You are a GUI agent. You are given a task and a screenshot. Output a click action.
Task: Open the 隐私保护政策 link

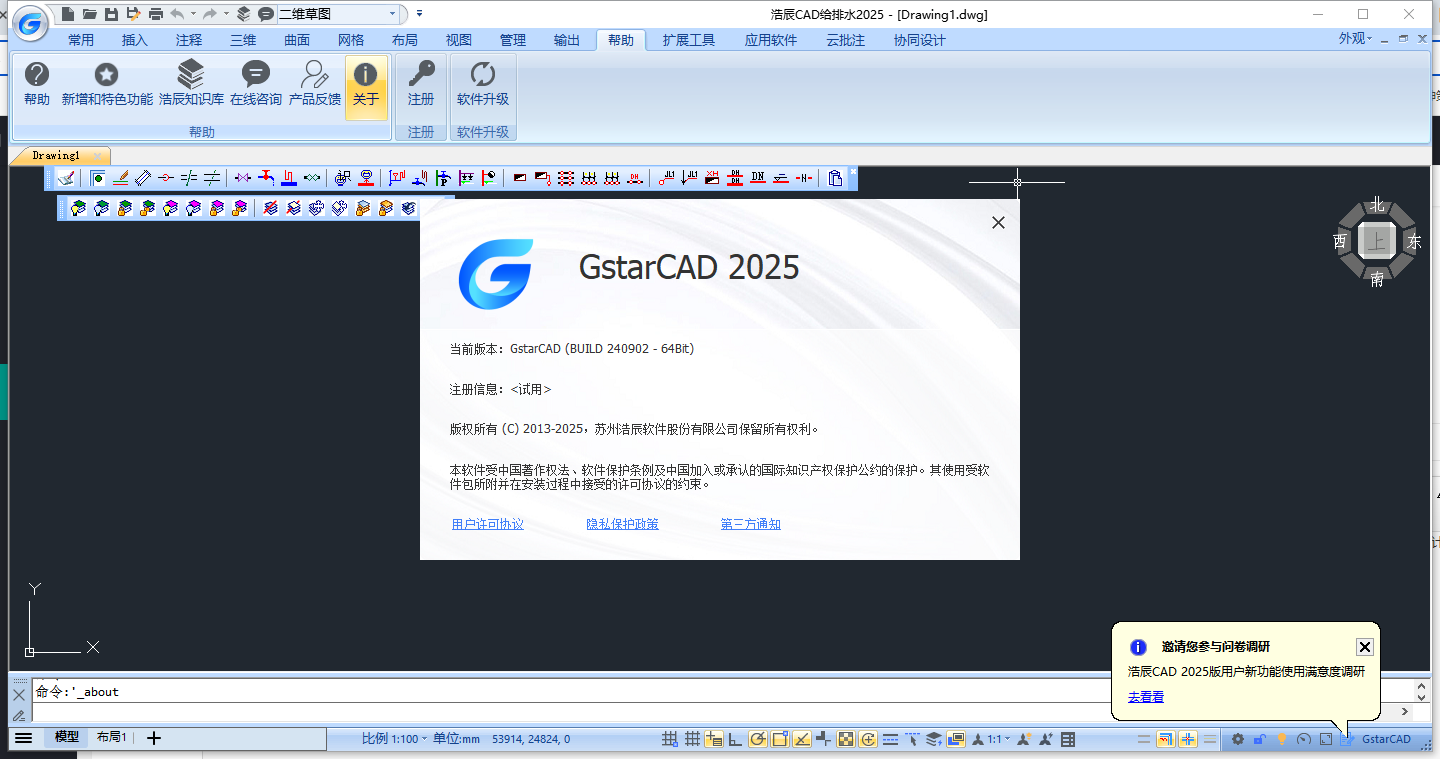click(622, 524)
